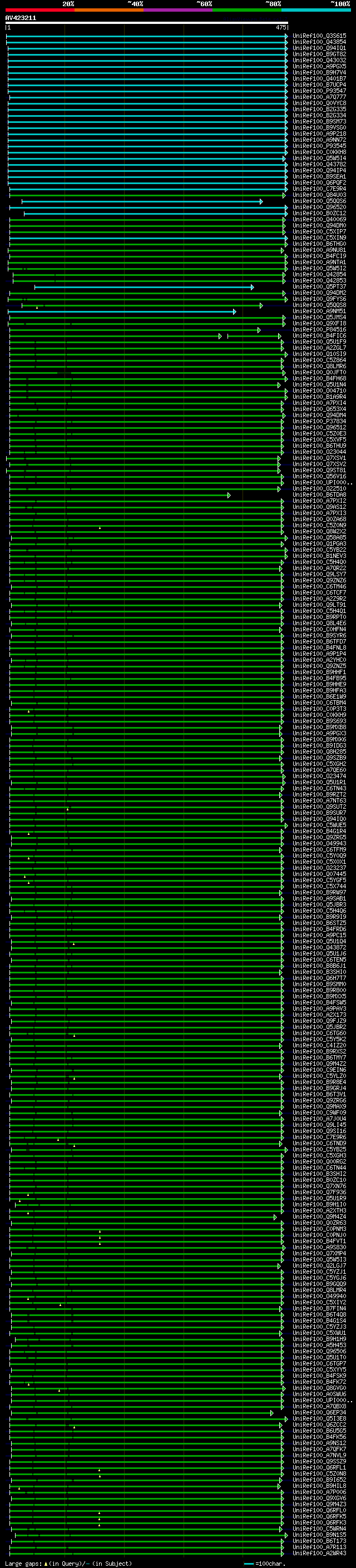Click hit label UniRef100_B4FIC6
The image size is (356, 1568).
(x=319, y=336)
